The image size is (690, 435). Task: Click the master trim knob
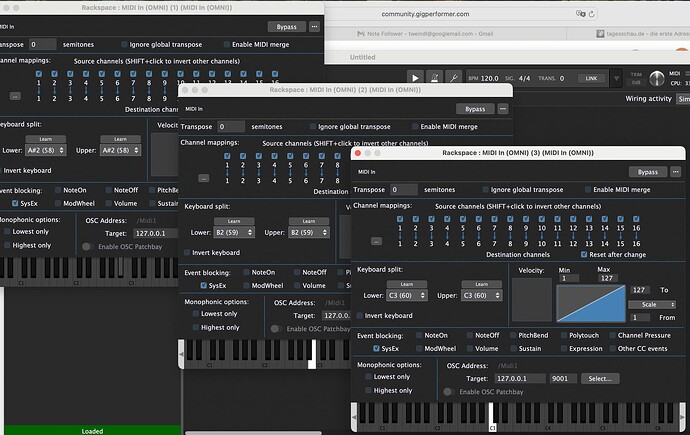pyautogui.click(x=657, y=79)
